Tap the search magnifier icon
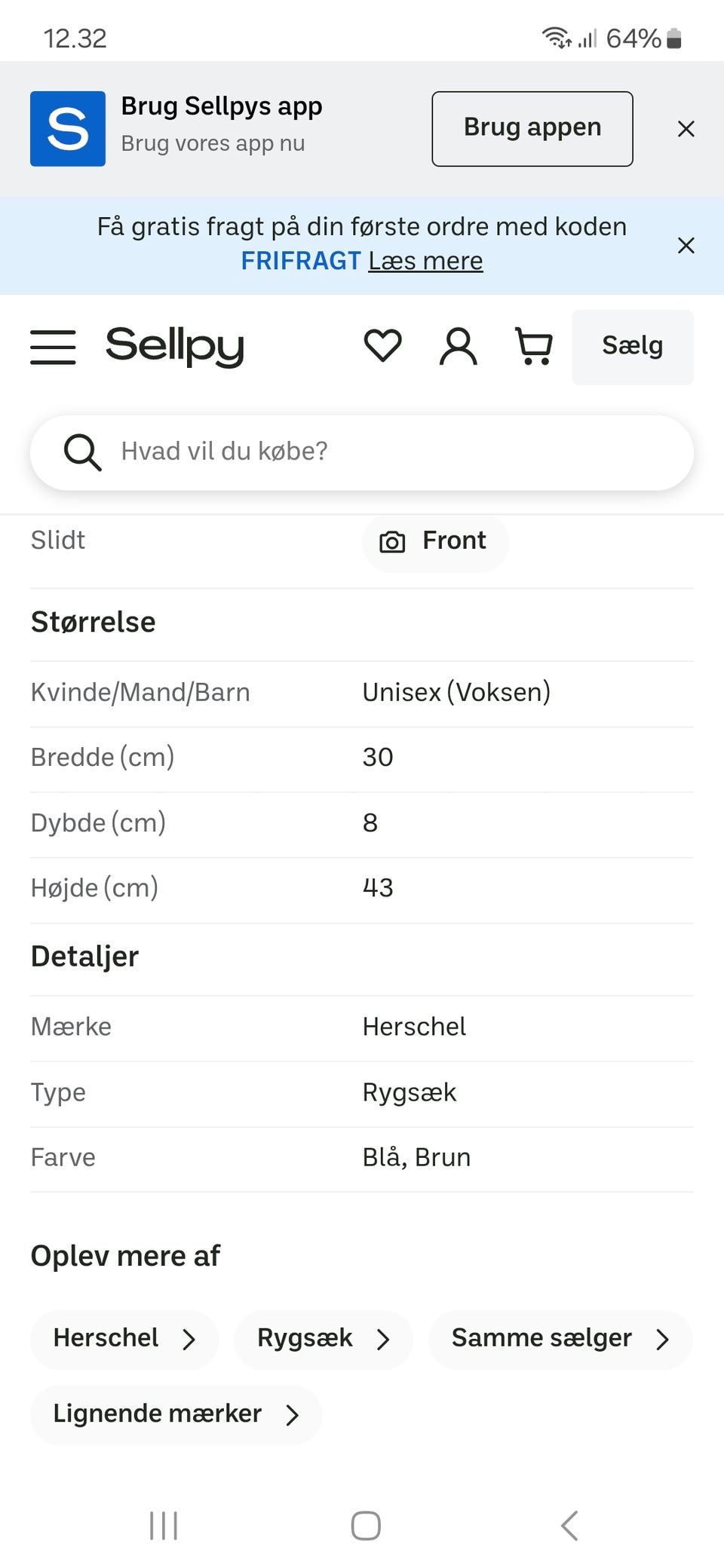The height and width of the screenshot is (1568, 724). pyautogui.click(x=81, y=452)
